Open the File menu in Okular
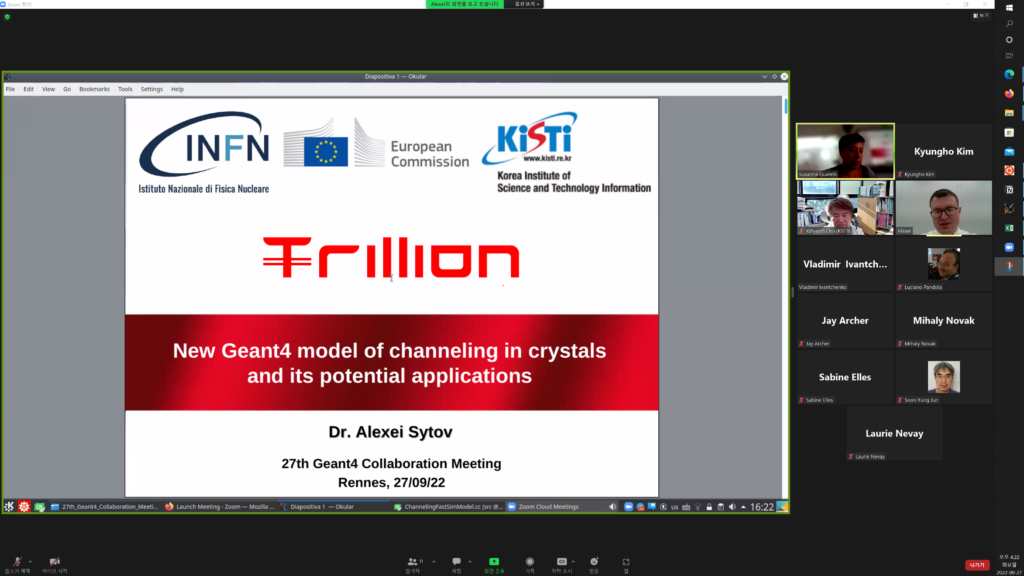This screenshot has width=1024, height=576. coord(10,89)
